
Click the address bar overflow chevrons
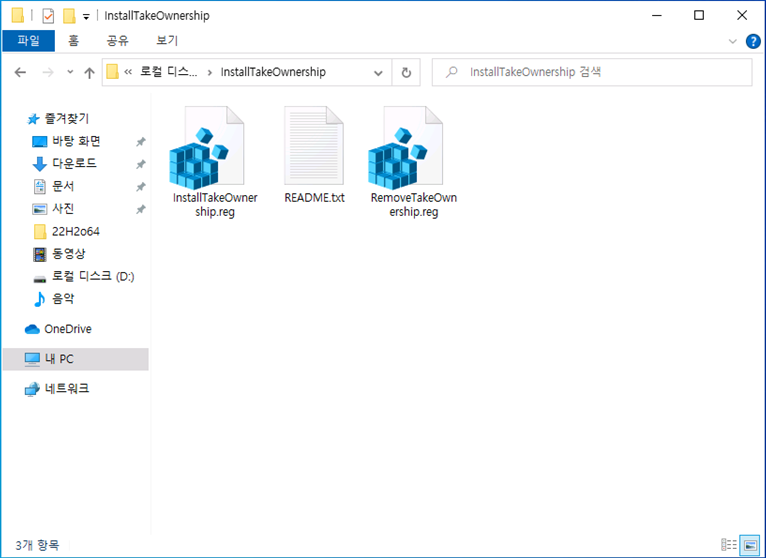(128, 72)
